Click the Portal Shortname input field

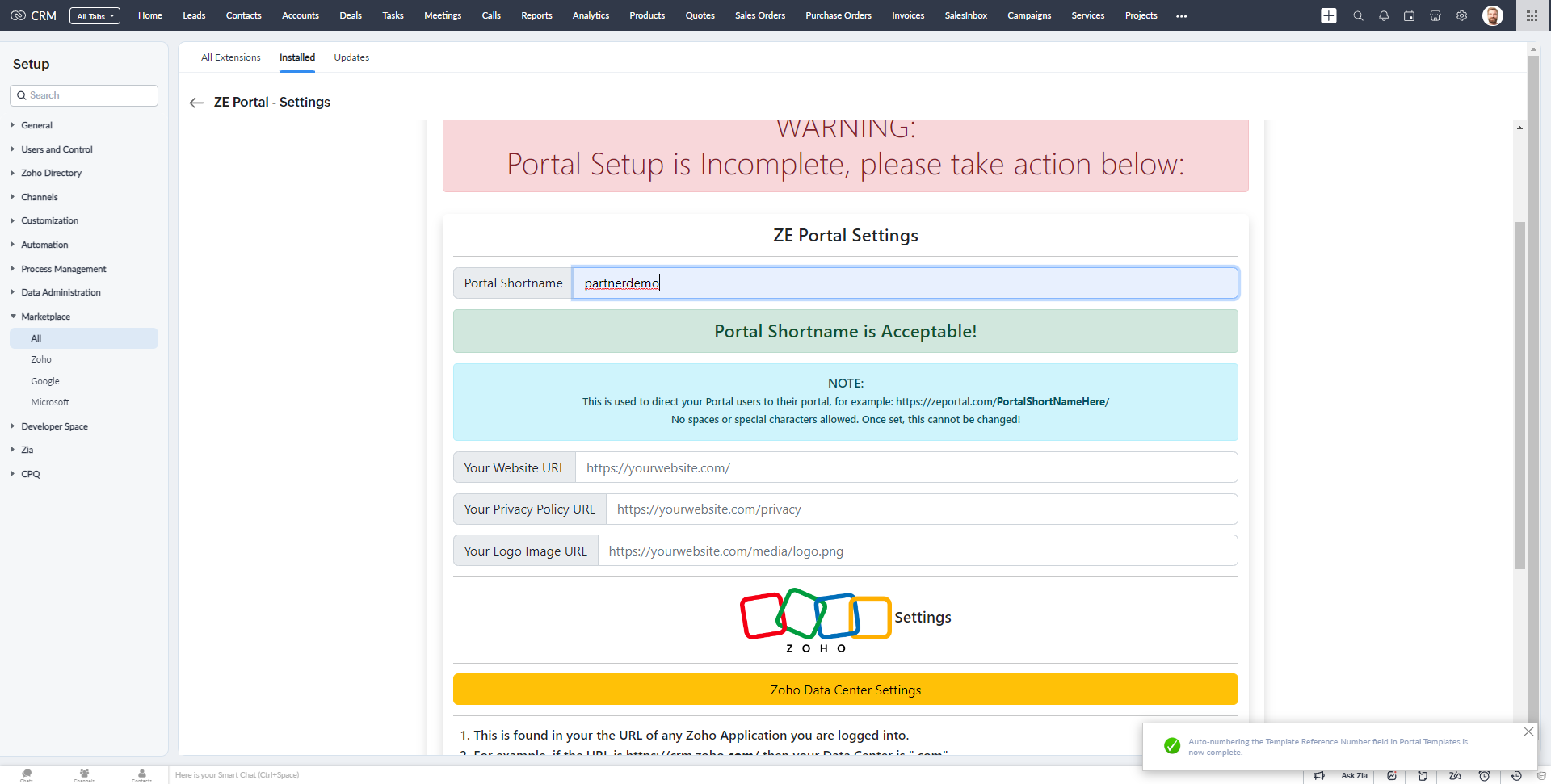[906, 283]
